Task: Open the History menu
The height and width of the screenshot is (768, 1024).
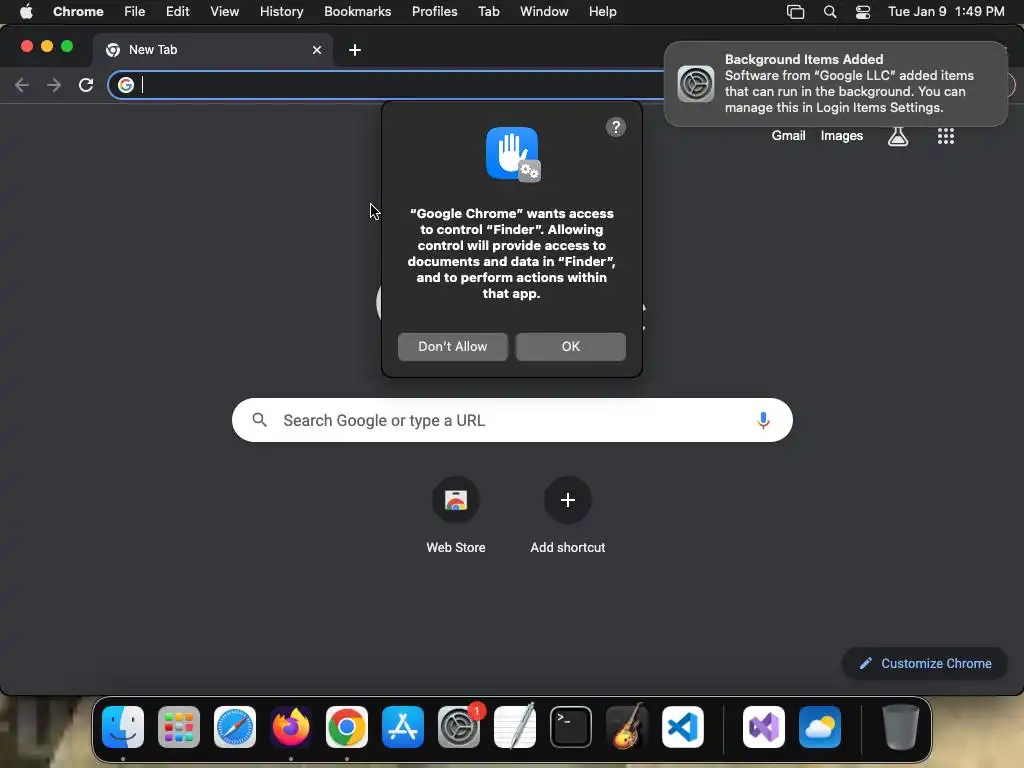Action: [x=281, y=12]
